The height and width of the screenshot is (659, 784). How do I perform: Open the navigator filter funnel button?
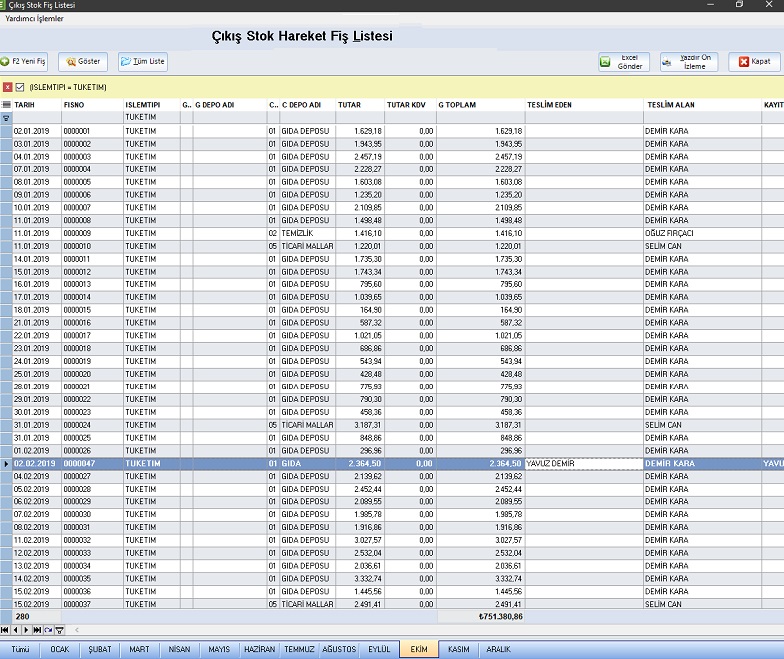pyautogui.click(x=59, y=630)
